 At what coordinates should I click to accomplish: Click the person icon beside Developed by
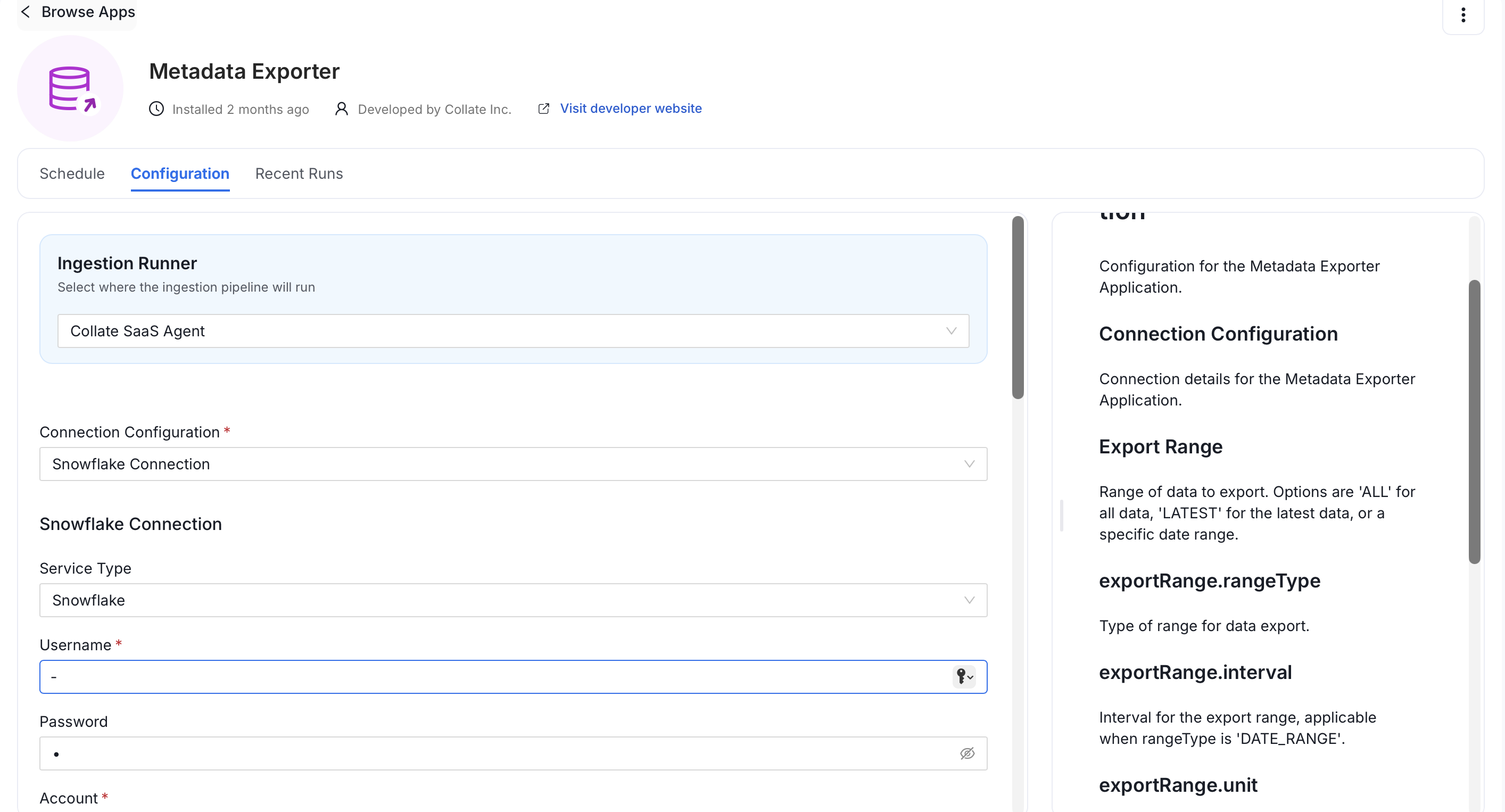(x=341, y=109)
